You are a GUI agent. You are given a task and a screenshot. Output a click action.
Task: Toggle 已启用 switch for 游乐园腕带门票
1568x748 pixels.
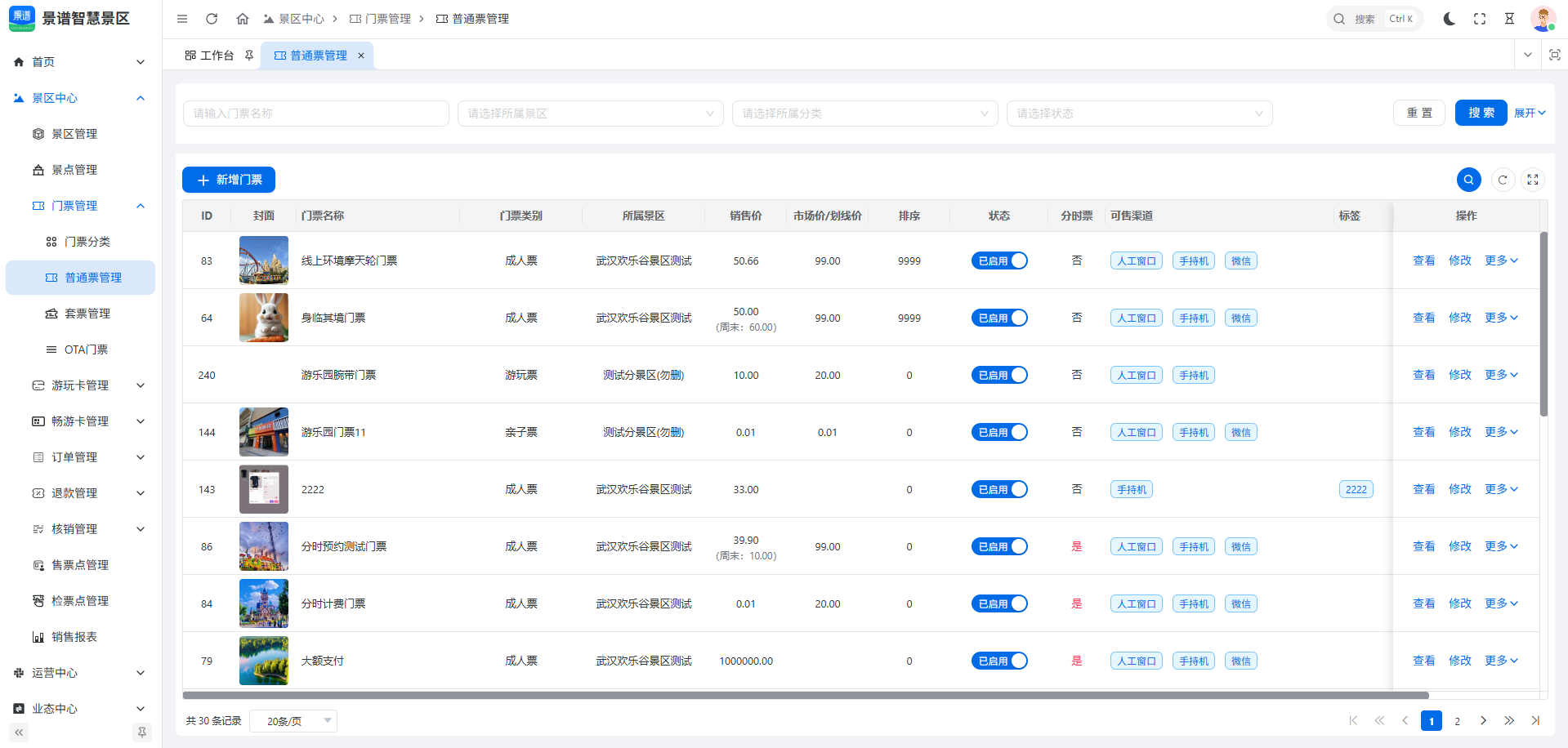[998, 375]
